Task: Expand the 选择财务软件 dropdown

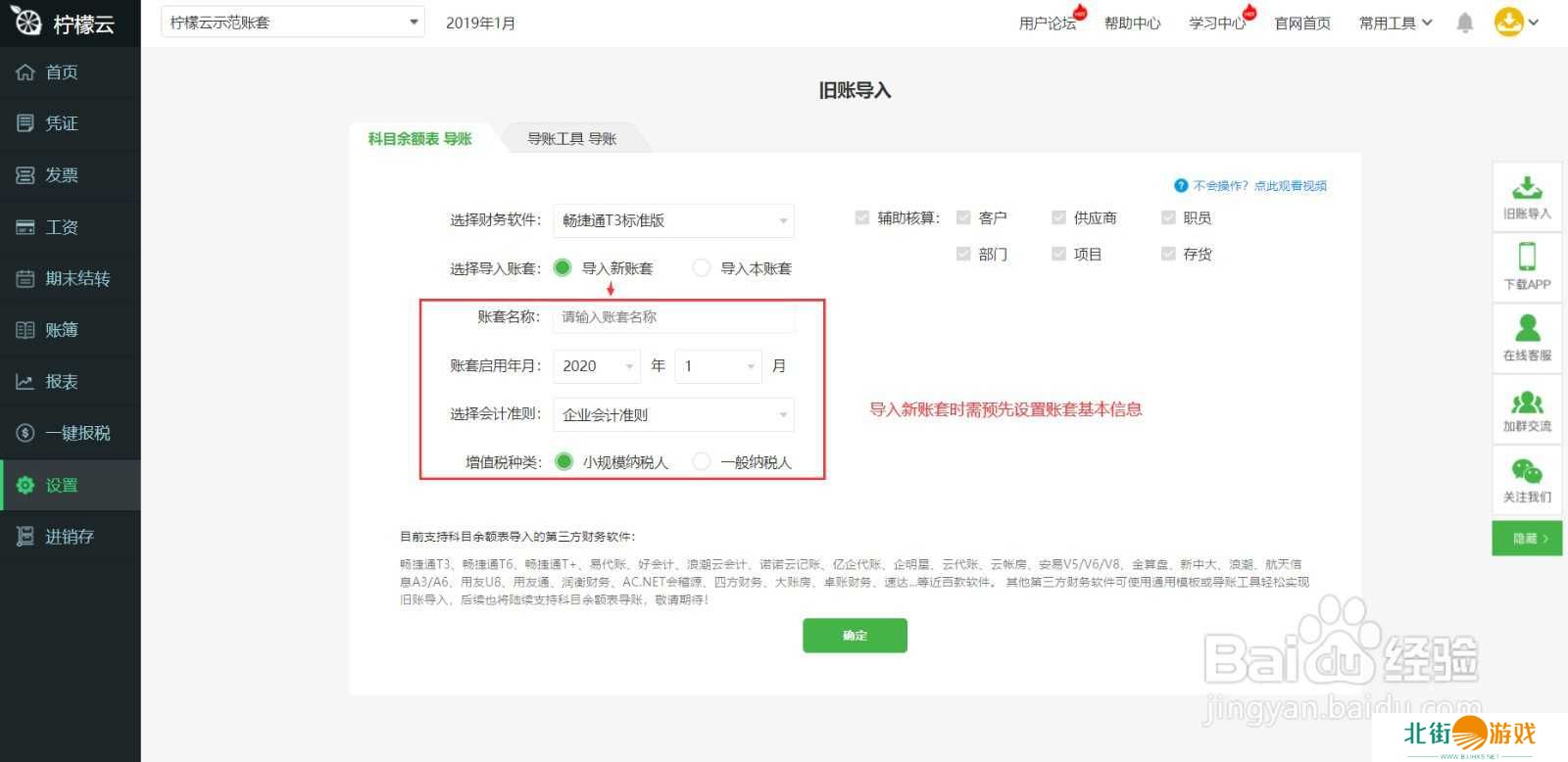Action: 673,220
